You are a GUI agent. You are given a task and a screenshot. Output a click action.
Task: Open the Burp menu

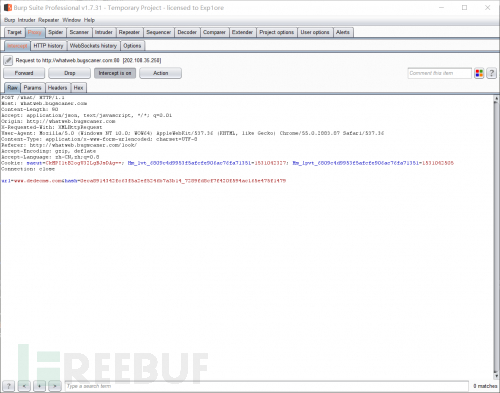pyautogui.click(x=9, y=20)
